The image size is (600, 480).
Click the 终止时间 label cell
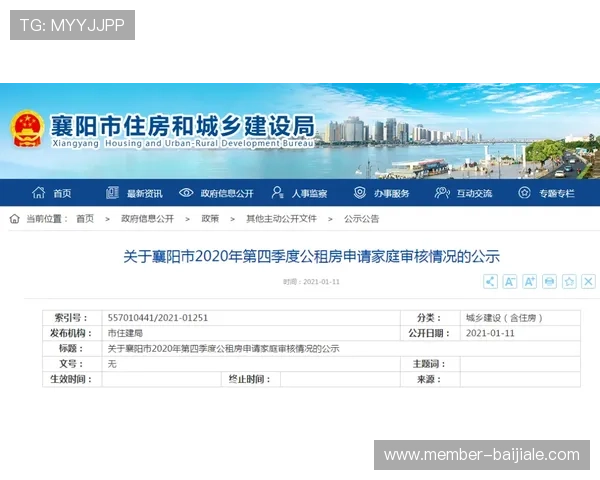coord(251,379)
